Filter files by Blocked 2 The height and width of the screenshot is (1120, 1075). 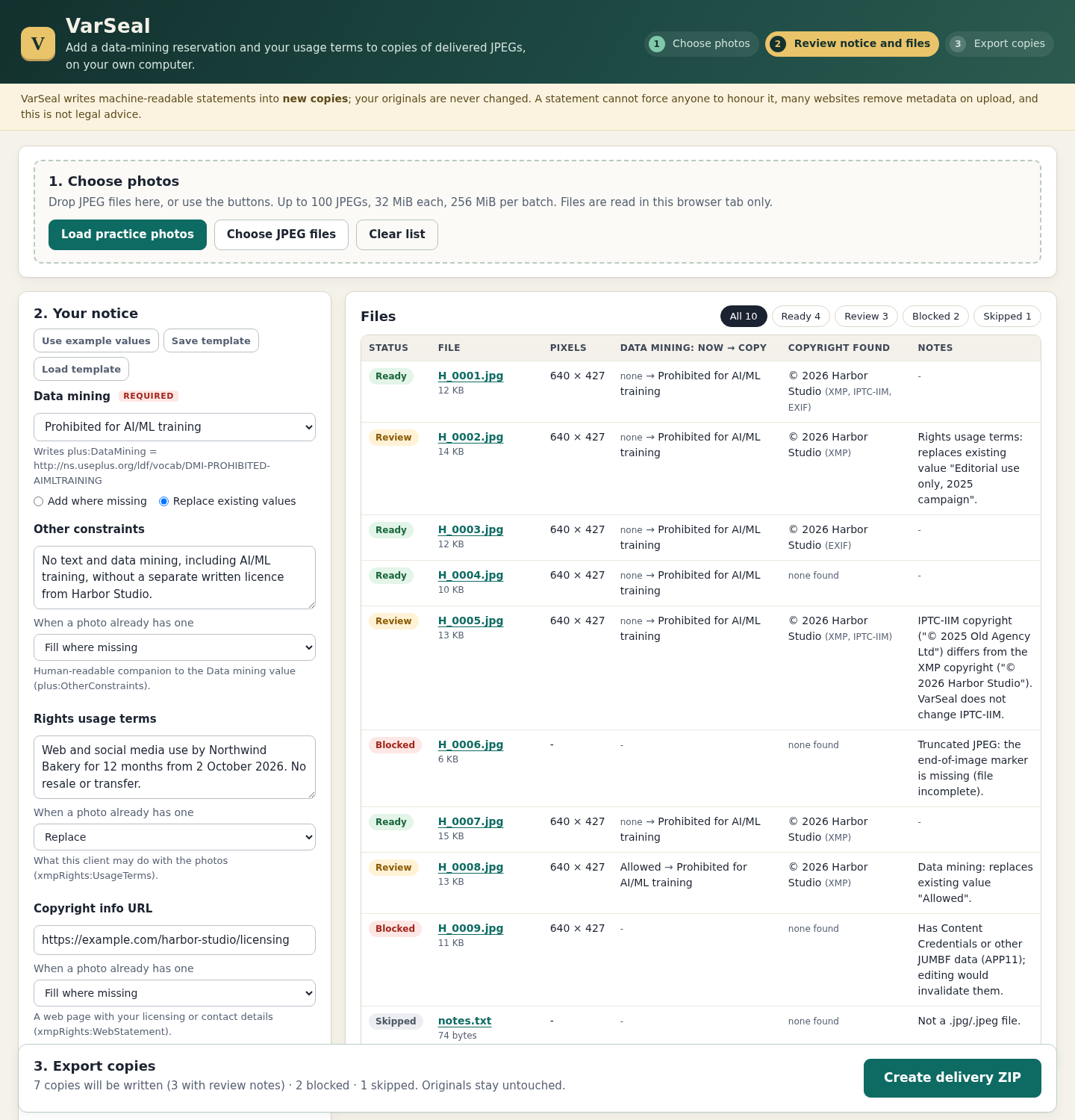pos(935,317)
